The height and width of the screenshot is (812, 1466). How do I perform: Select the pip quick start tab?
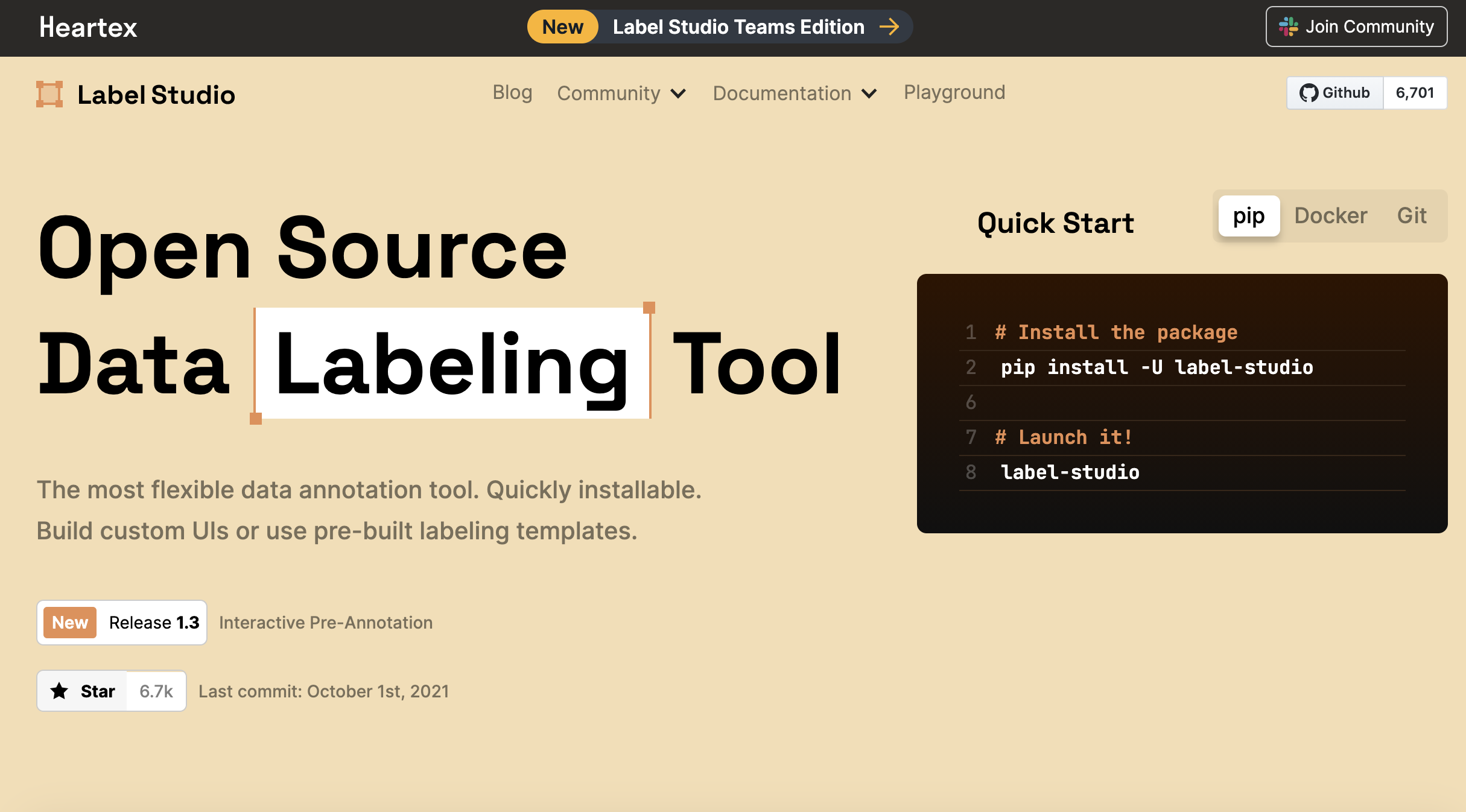pos(1248,216)
